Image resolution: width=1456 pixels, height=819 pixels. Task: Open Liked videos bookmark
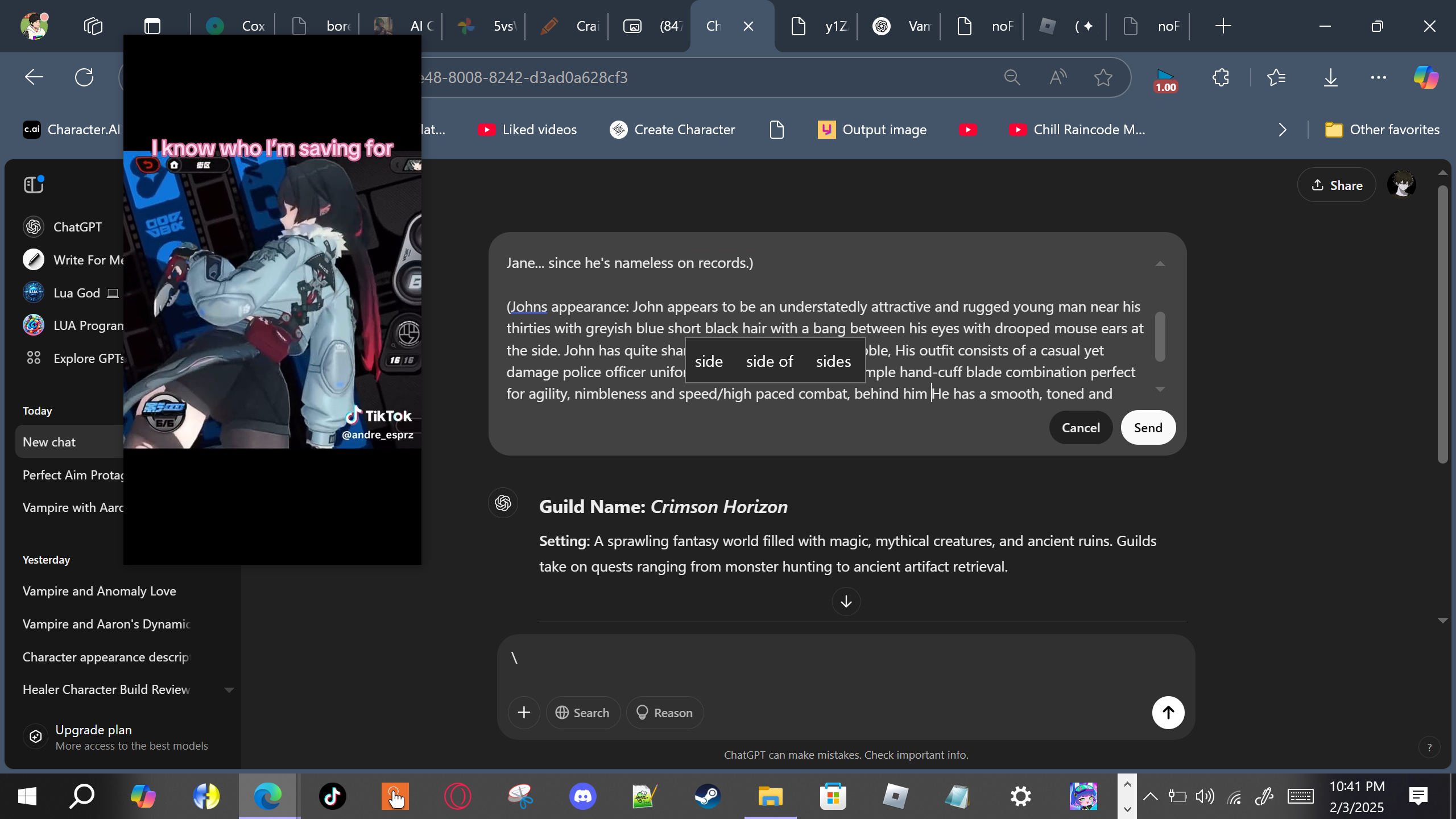(527, 130)
